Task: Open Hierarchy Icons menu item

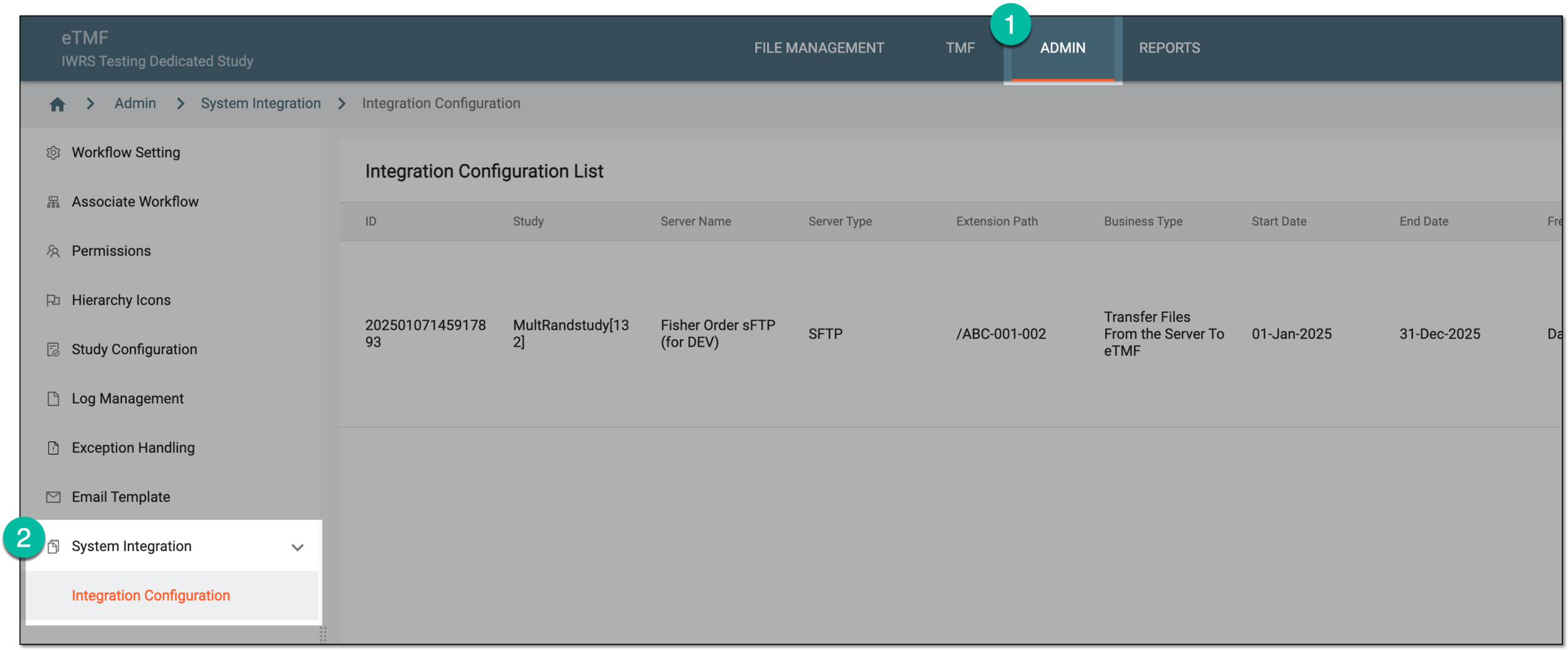Action: [x=121, y=300]
